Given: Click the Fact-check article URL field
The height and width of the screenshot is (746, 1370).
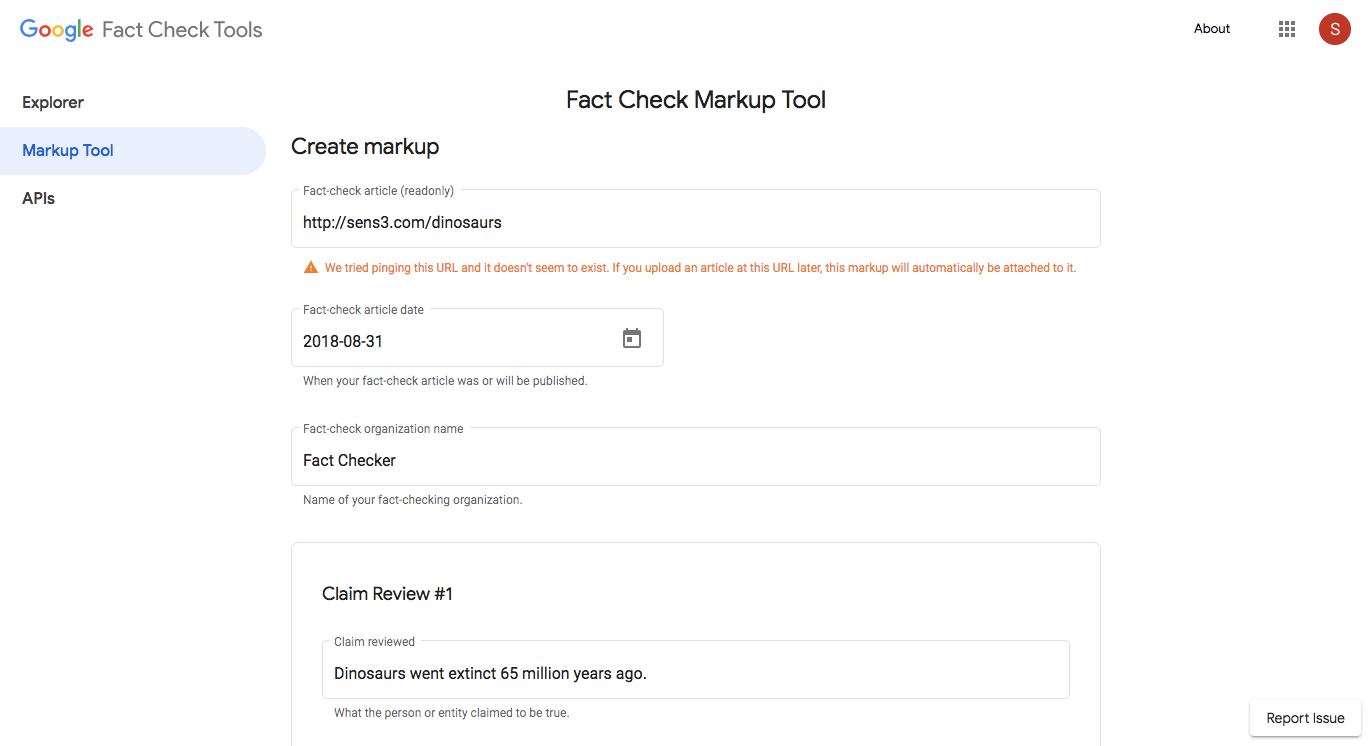Looking at the screenshot, I should point(695,222).
